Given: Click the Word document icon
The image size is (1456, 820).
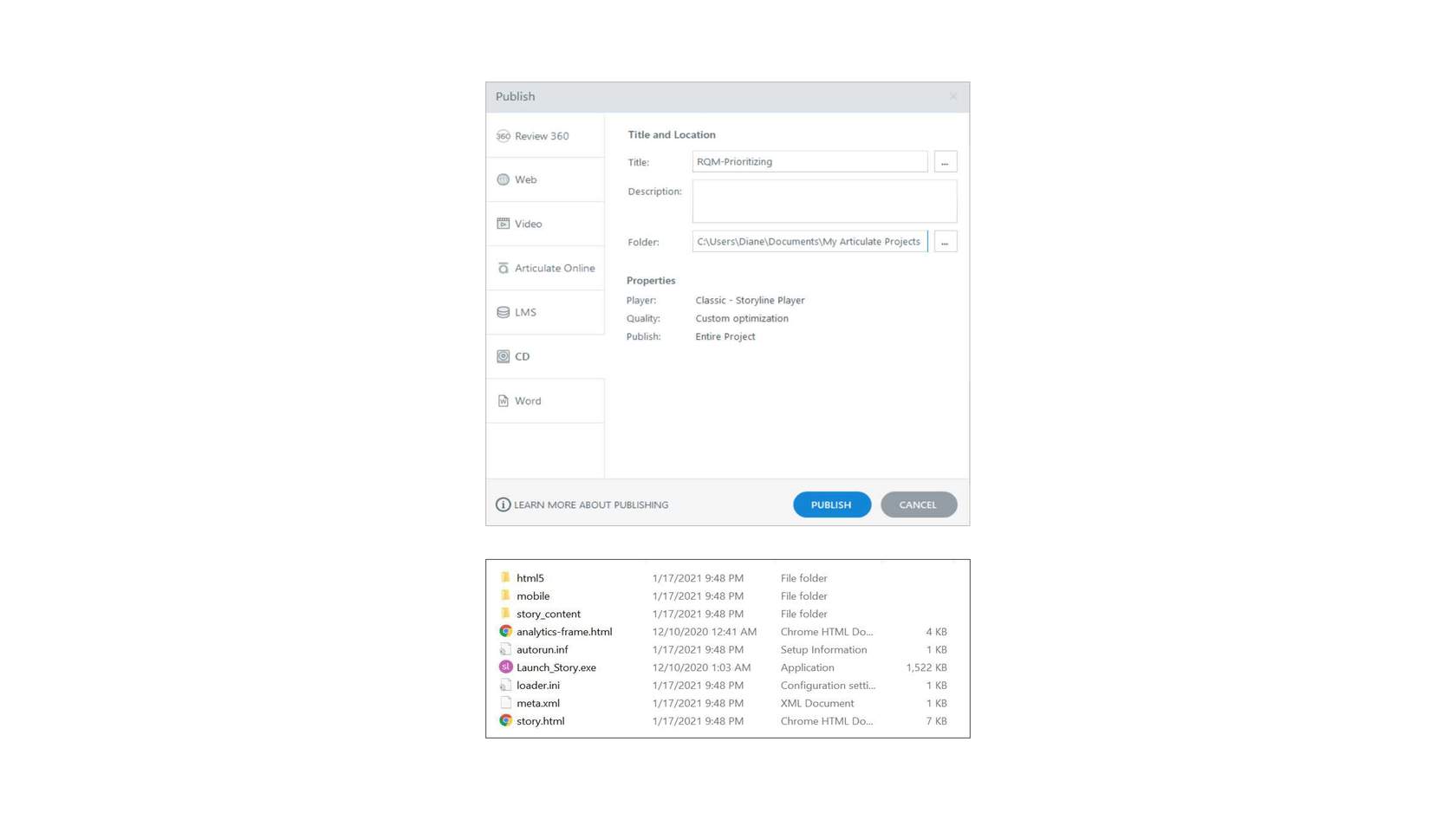Looking at the screenshot, I should pyautogui.click(x=503, y=400).
